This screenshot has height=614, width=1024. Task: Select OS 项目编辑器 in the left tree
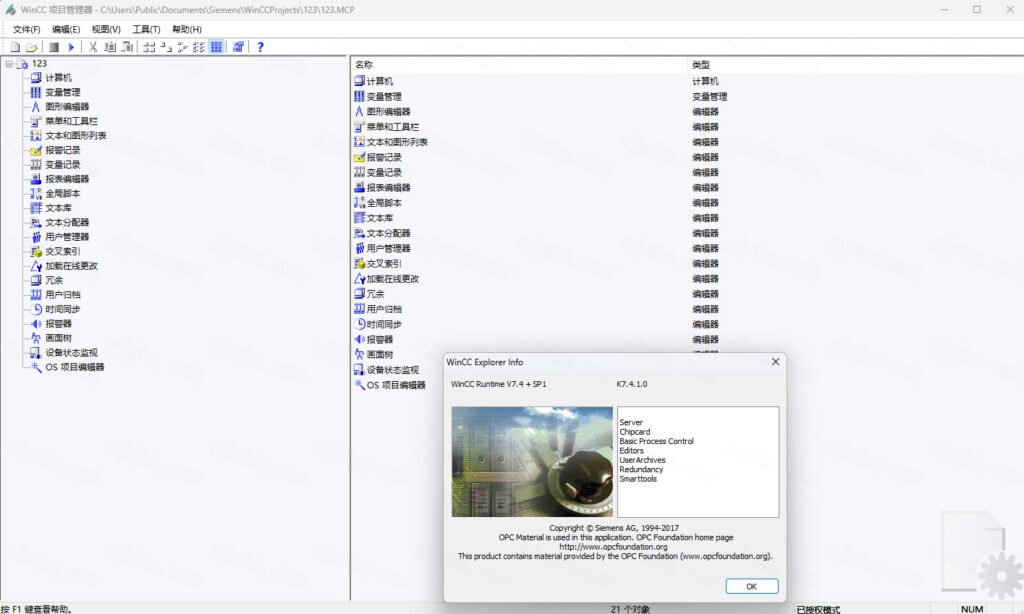[74, 367]
